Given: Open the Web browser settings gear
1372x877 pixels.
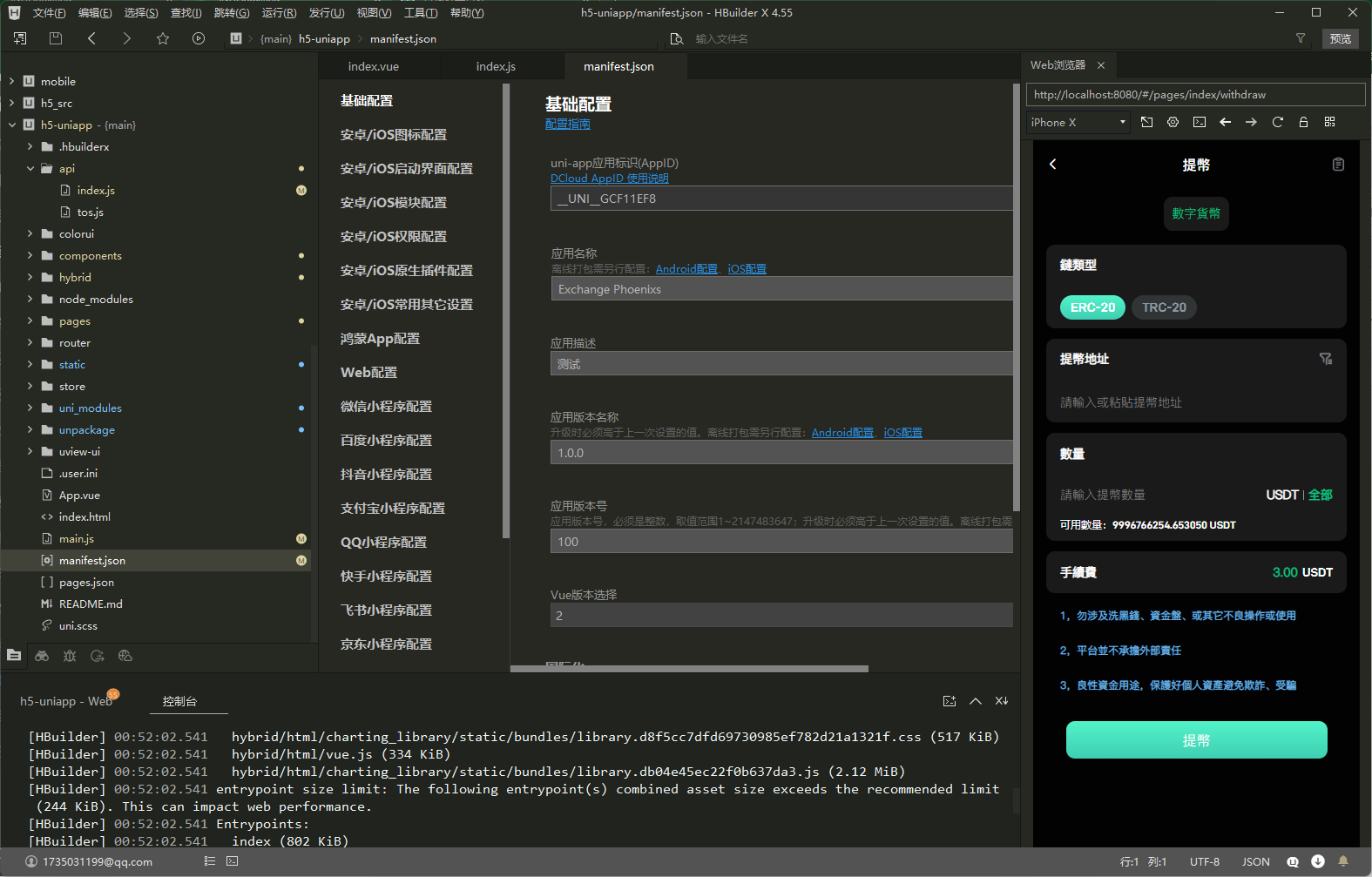Looking at the screenshot, I should click(x=1173, y=122).
